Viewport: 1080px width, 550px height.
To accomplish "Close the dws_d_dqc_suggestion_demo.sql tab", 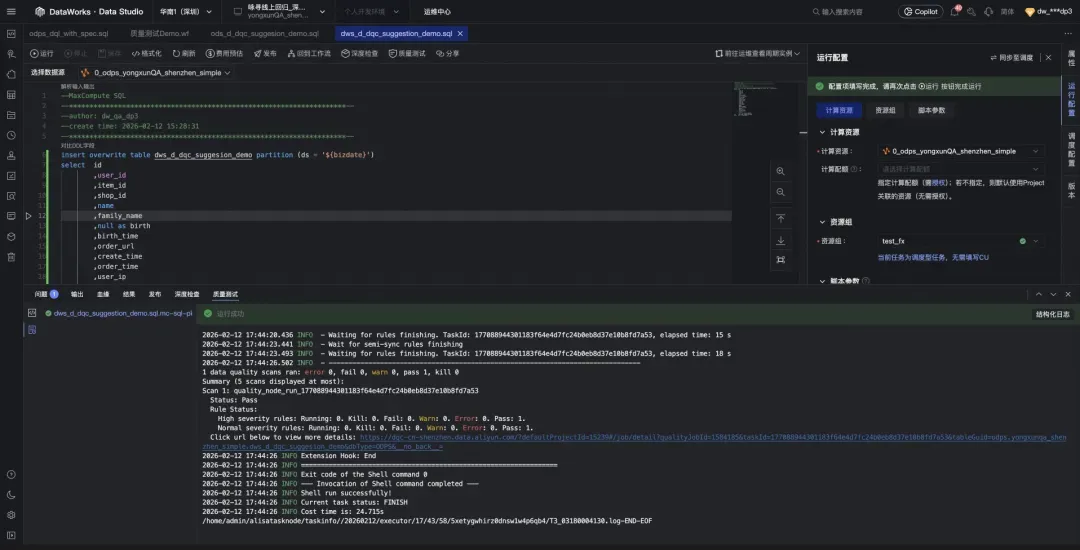I will tap(460, 33).
